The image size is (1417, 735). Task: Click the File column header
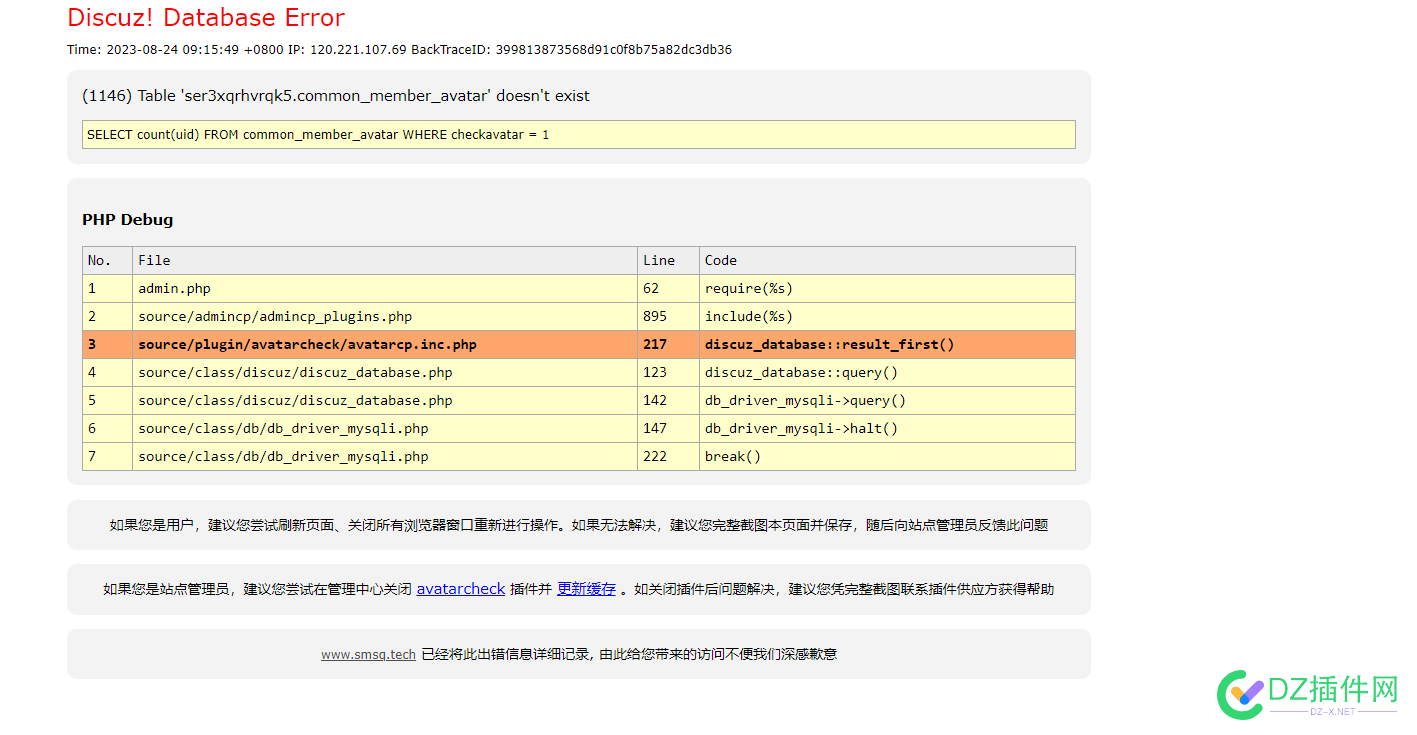point(385,260)
